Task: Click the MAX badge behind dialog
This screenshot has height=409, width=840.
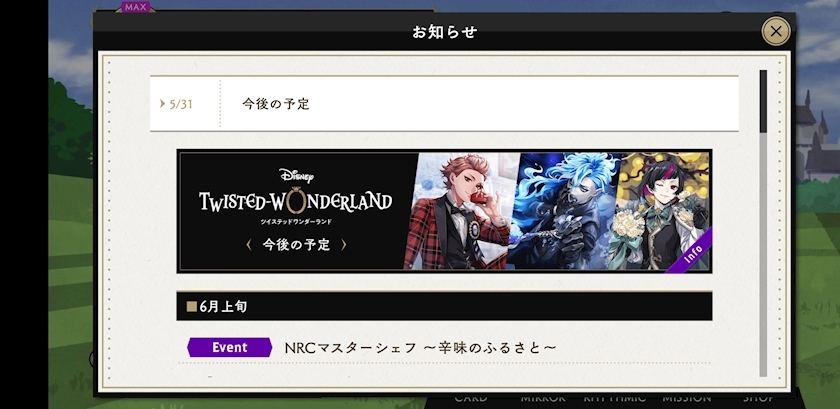Action: click(136, 7)
